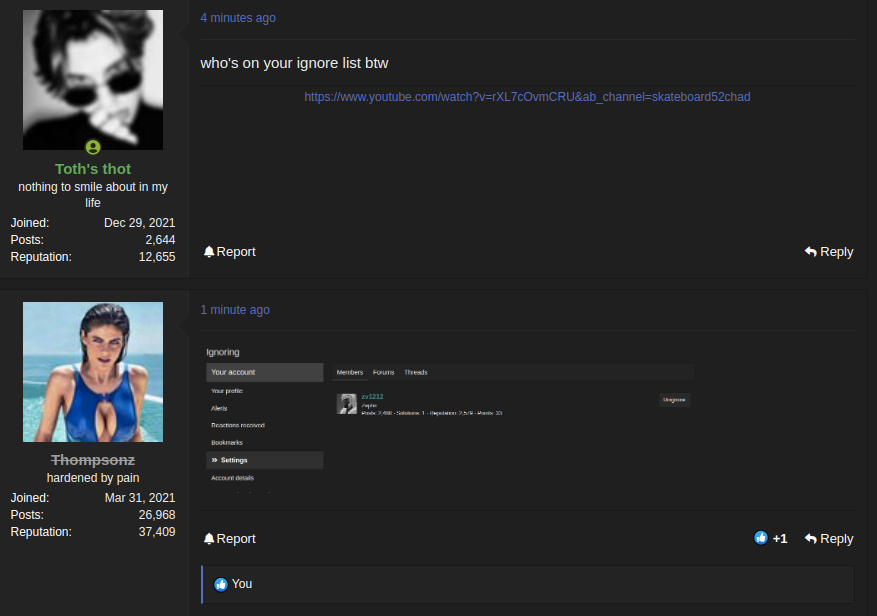Click the 'Forums' tab in embedded screenshot
877x616 pixels.
[x=383, y=372]
